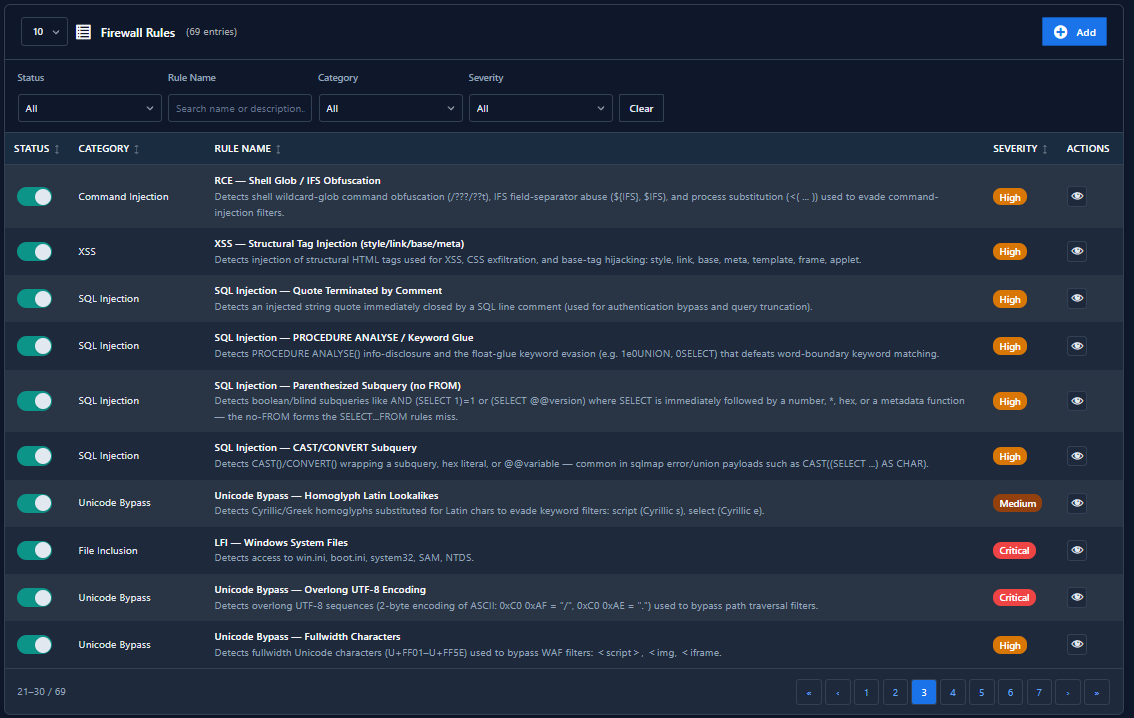Image resolution: width=1134 pixels, height=718 pixels.
Task: Expand the Category filter dropdown
Action: pos(391,108)
